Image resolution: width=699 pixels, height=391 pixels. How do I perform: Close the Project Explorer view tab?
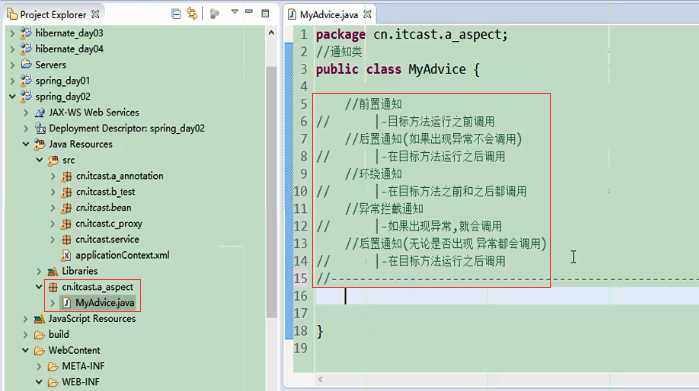click(95, 14)
